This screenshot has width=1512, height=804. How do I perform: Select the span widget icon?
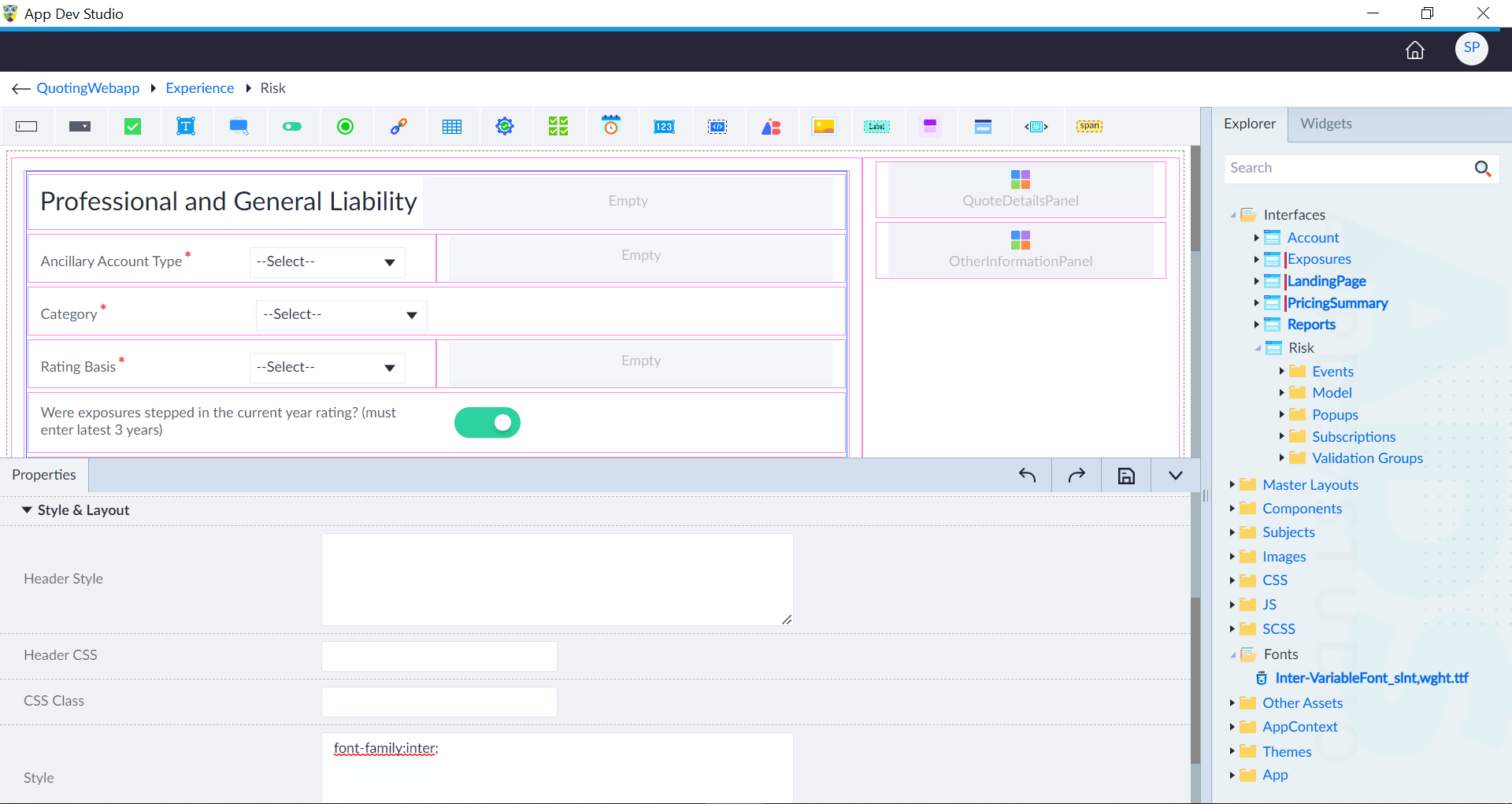click(x=1090, y=126)
